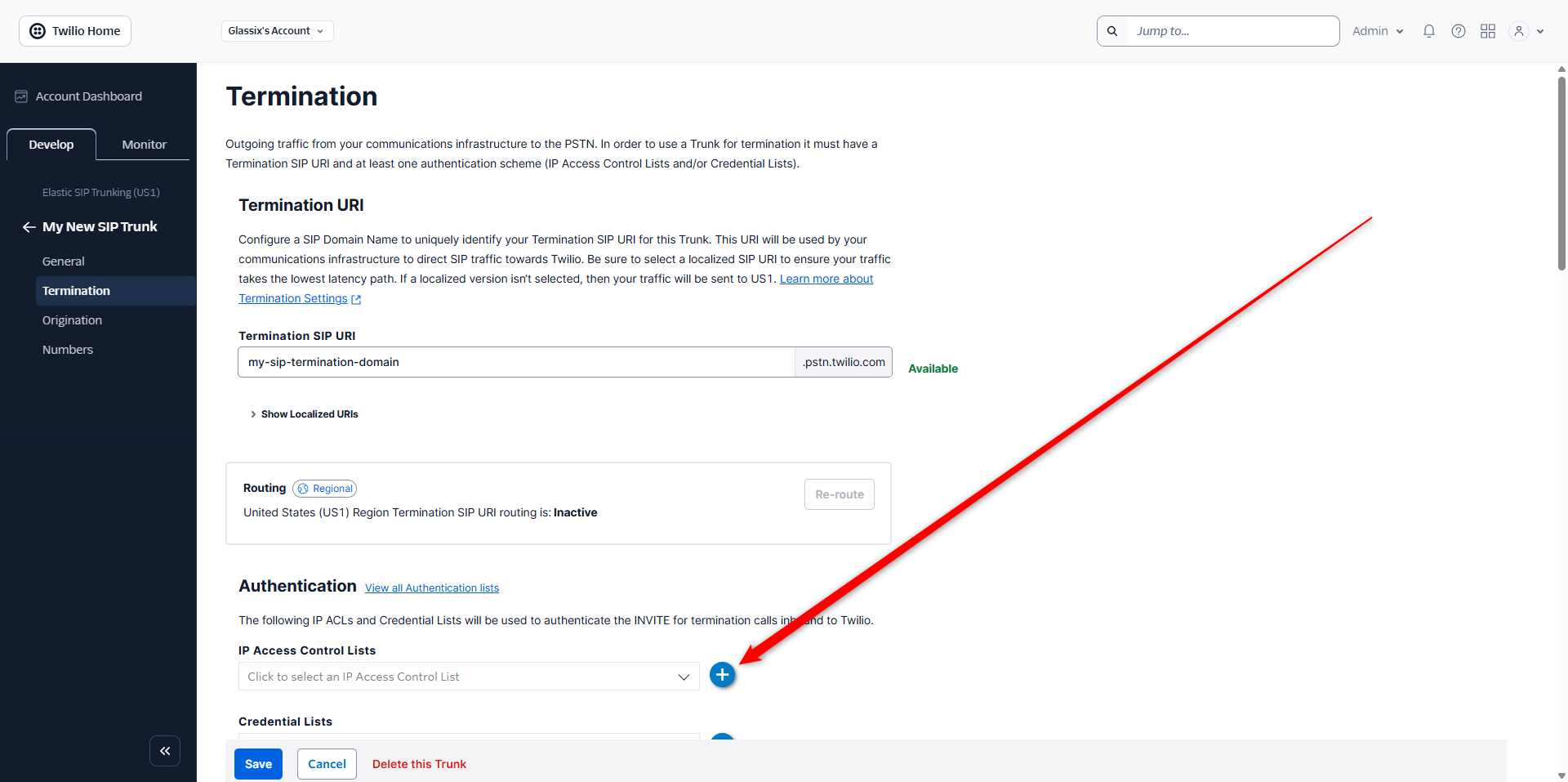Click Delete this Trunk
The height and width of the screenshot is (782, 1568).
(419, 764)
